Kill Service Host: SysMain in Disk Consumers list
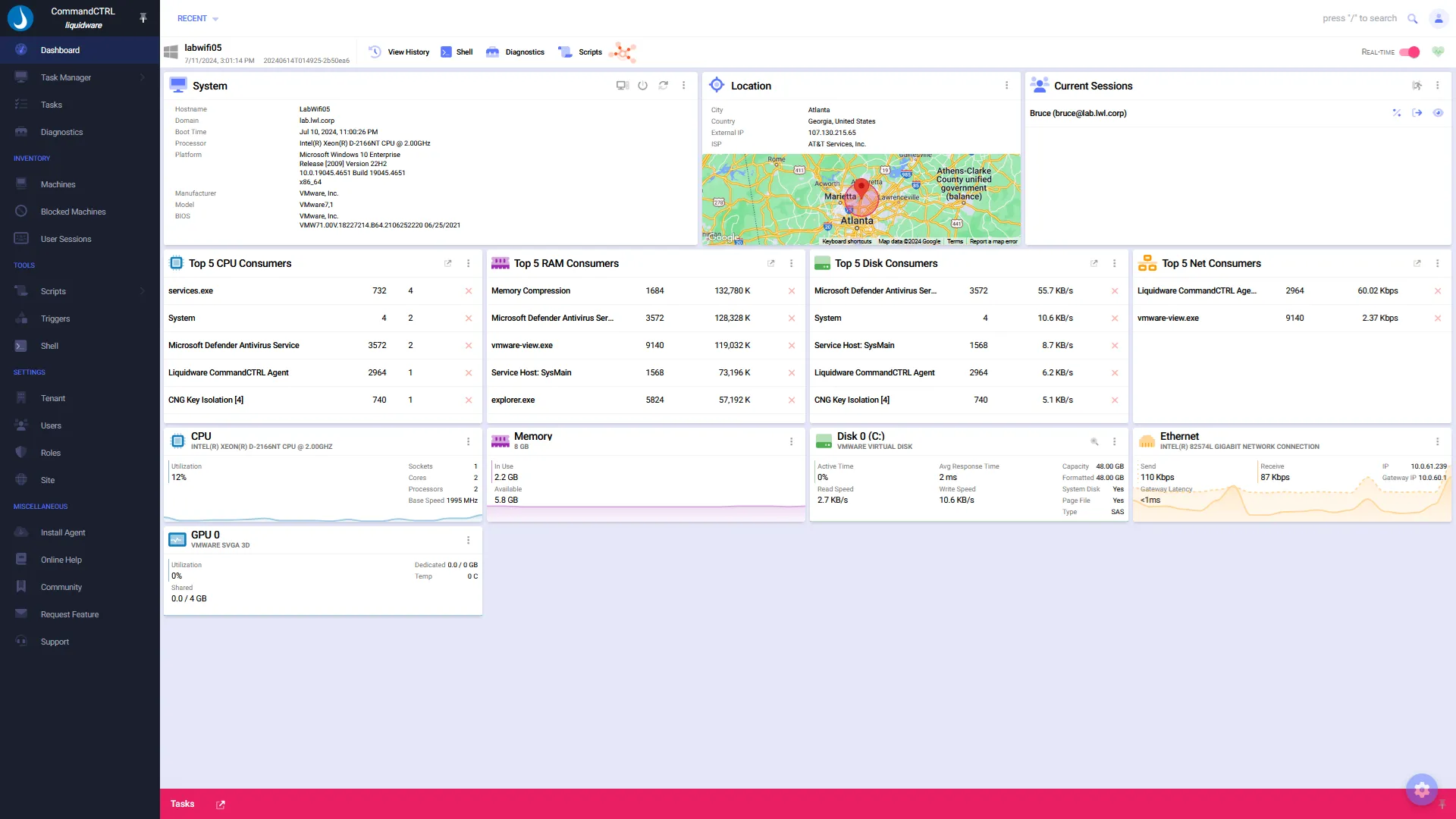 click(x=1115, y=346)
